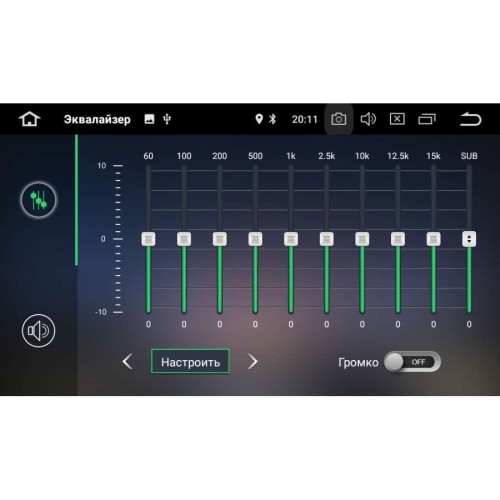Viewport: 500px width, 500px height.
Task: Click the Эквалайзер title text
Action: (x=97, y=119)
